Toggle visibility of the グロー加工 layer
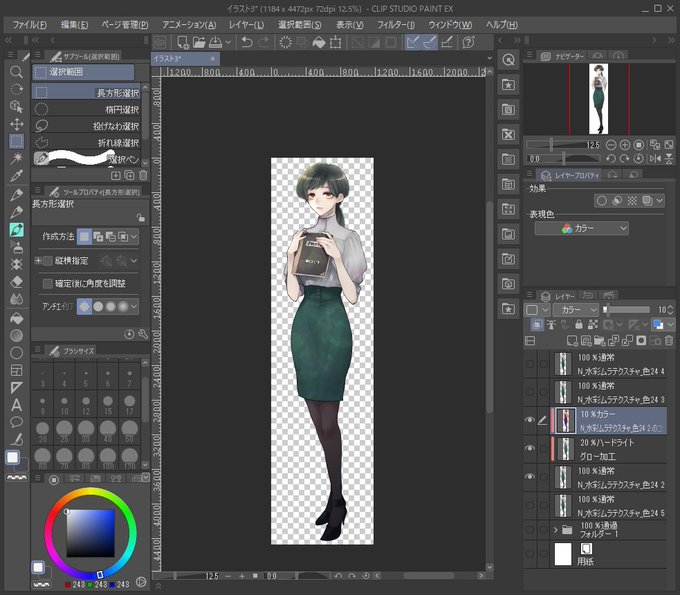Image resolution: width=680 pixels, height=595 pixels. coord(530,448)
